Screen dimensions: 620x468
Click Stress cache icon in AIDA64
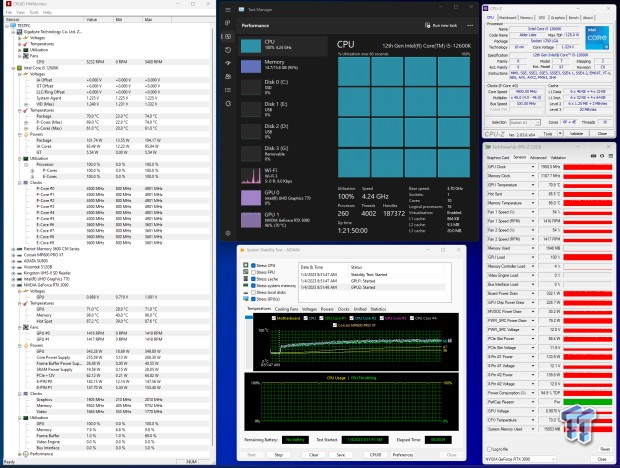tap(246, 279)
